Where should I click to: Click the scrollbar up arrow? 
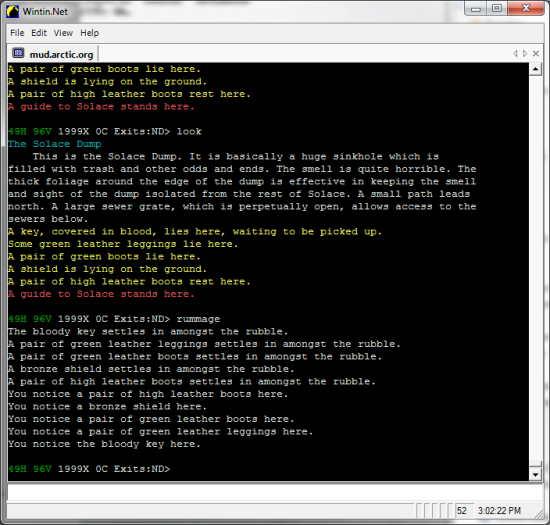(x=535, y=69)
